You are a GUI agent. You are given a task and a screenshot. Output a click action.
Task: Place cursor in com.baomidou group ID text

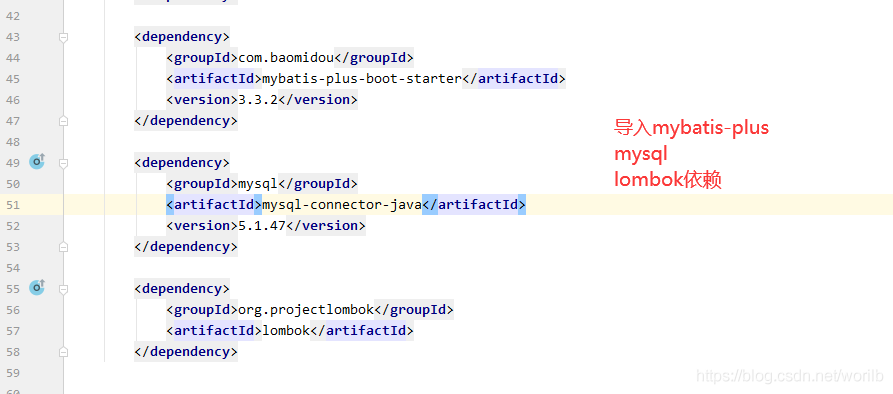coord(286,58)
